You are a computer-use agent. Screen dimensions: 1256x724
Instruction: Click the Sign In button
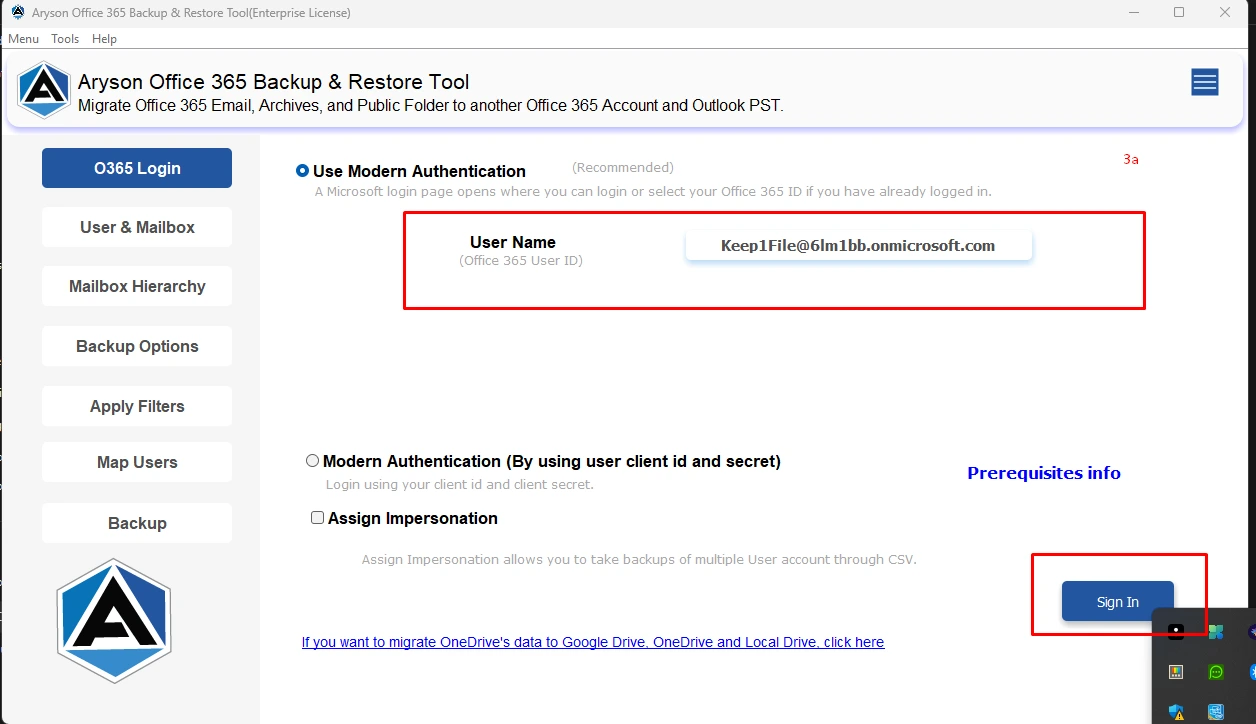[1117, 601]
